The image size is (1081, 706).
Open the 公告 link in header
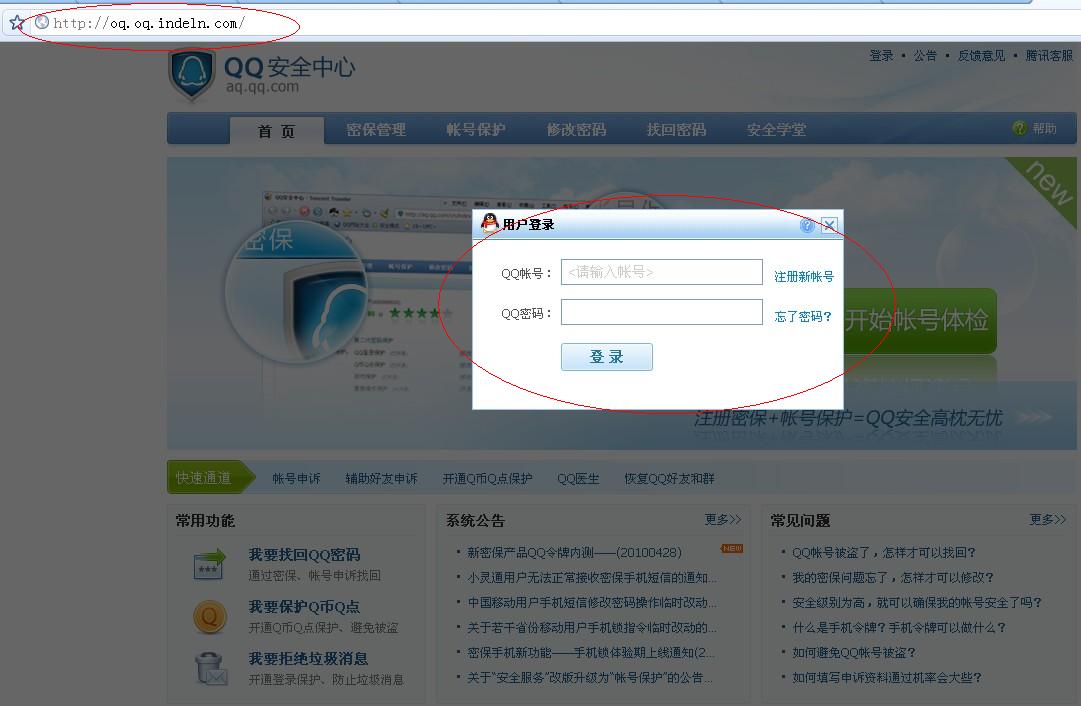click(x=925, y=55)
